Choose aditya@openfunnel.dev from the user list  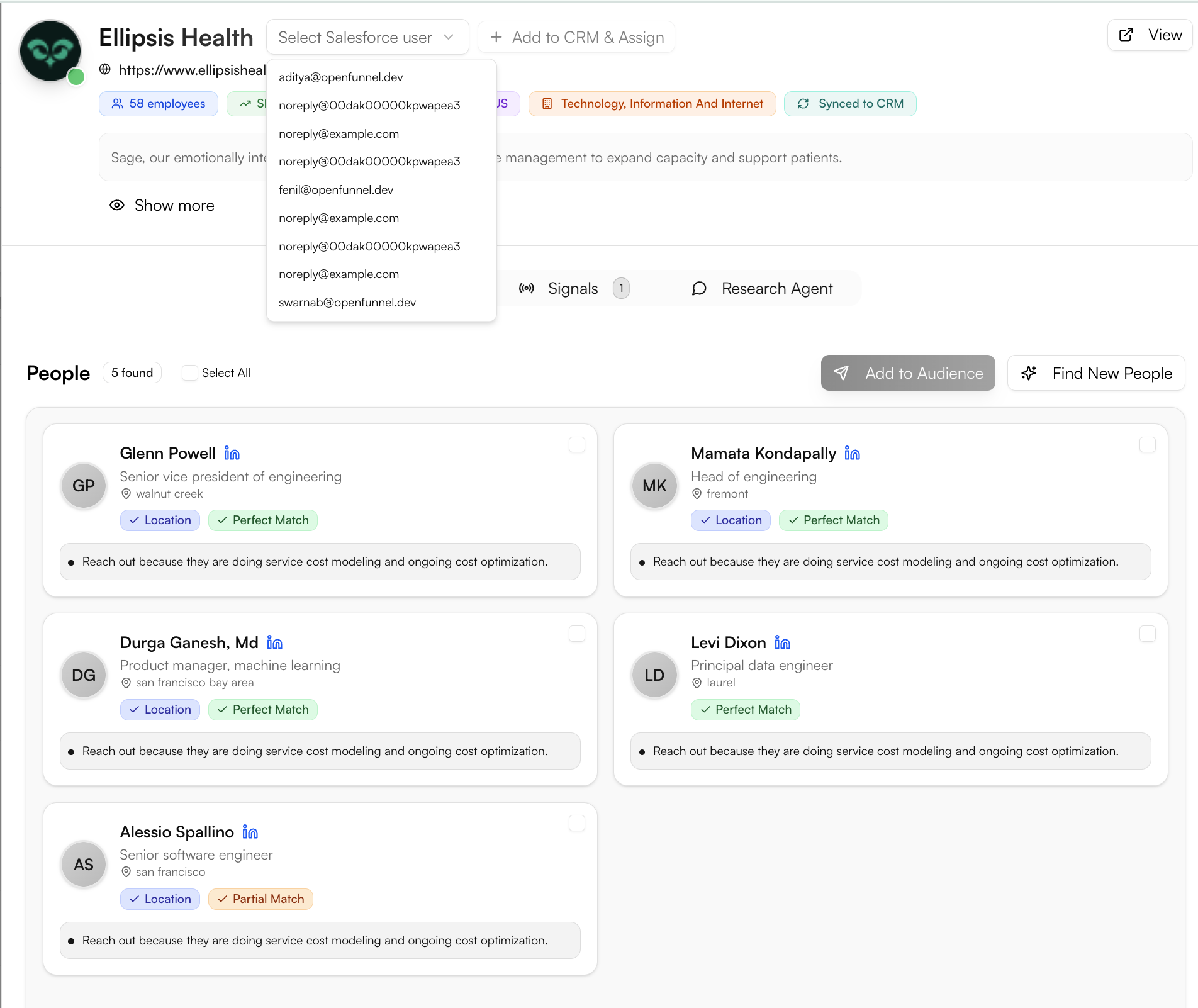click(340, 77)
